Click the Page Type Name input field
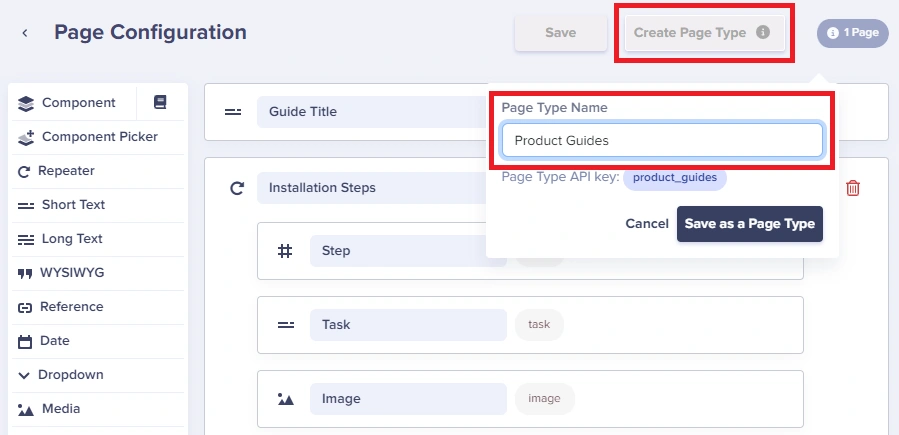Viewport: 899px width, 435px height. [x=662, y=140]
